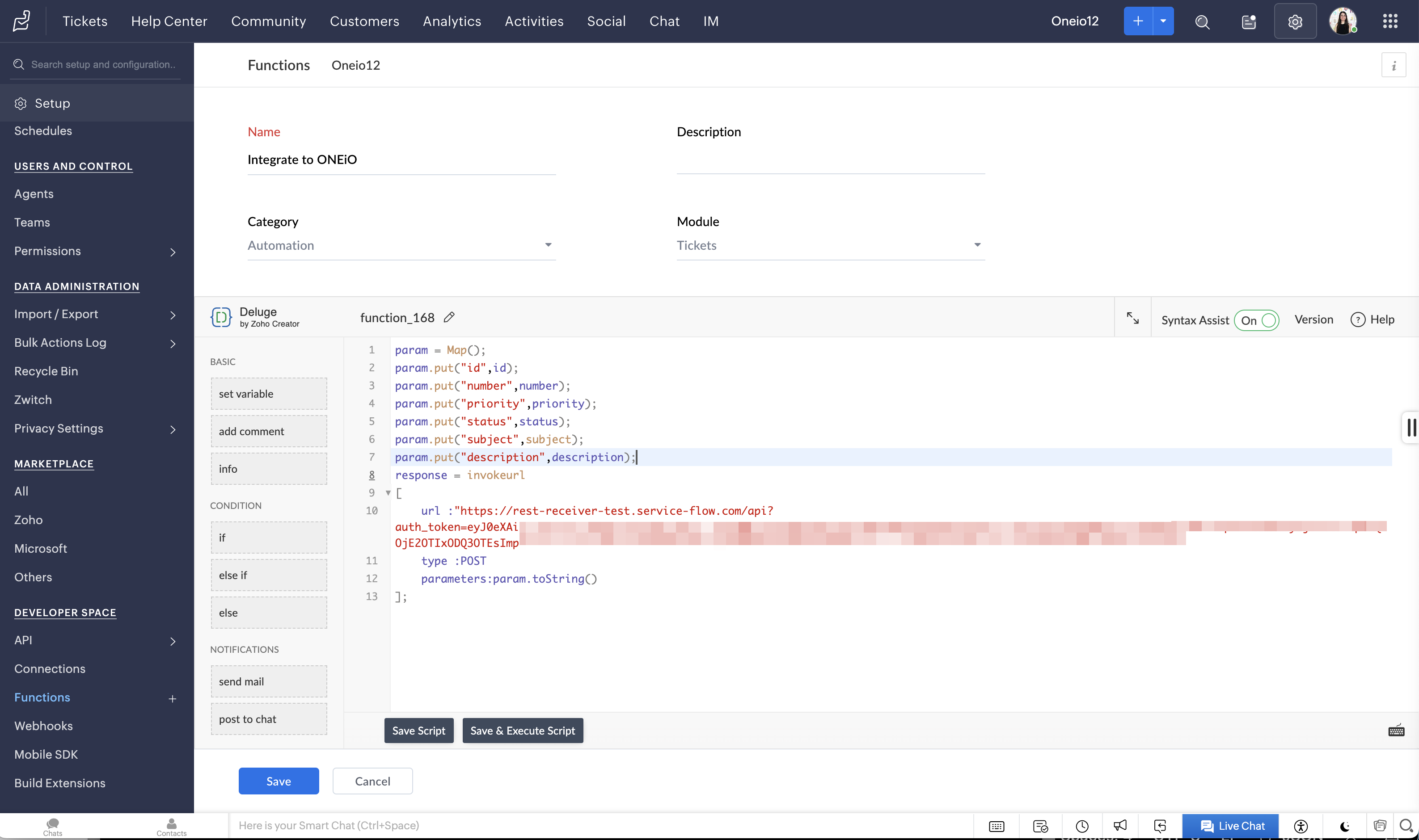Expand Privacy Settings submenu

(173, 430)
